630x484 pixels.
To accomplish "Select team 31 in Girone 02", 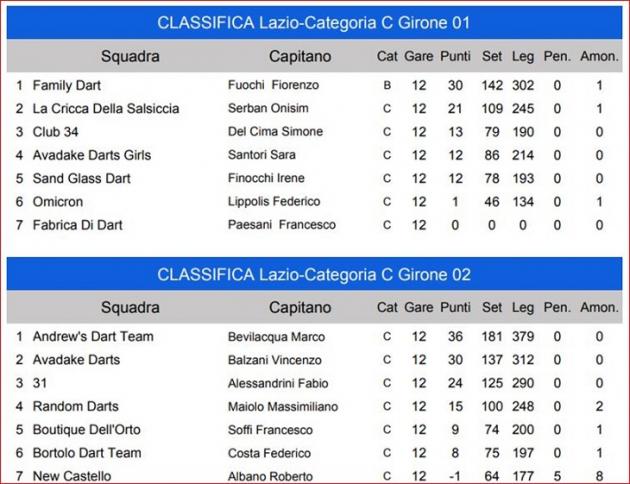I will pos(40,383).
